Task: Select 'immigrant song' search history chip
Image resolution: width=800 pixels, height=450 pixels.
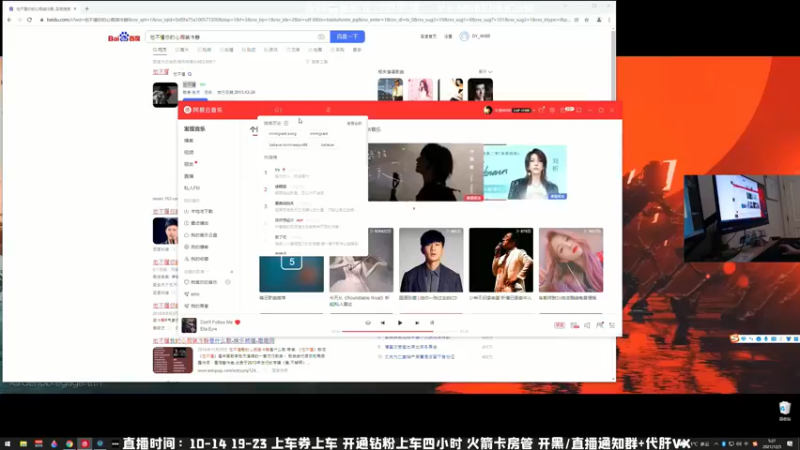Action: pos(283,134)
